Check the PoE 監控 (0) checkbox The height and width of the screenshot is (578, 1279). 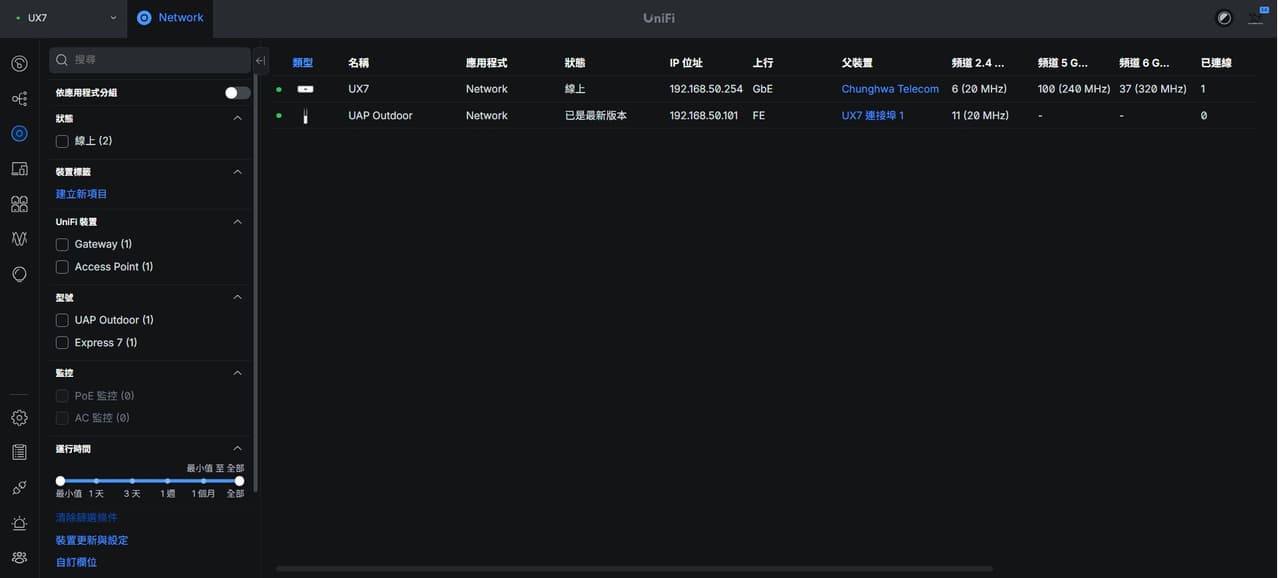[62, 396]
